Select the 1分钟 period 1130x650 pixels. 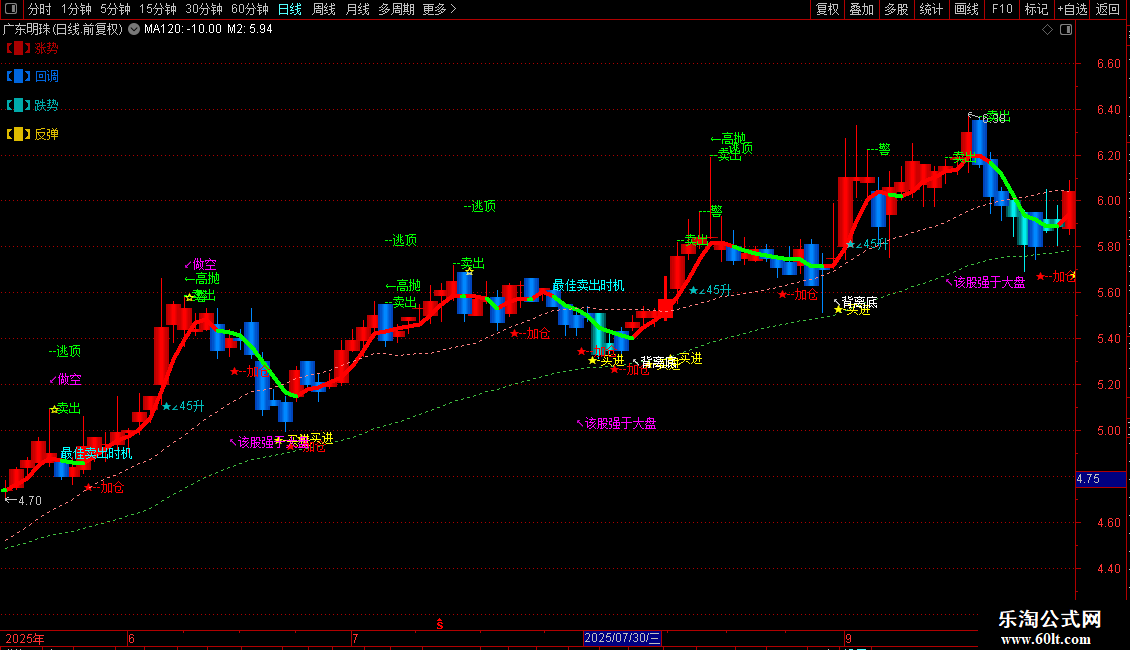coord(76,9)
